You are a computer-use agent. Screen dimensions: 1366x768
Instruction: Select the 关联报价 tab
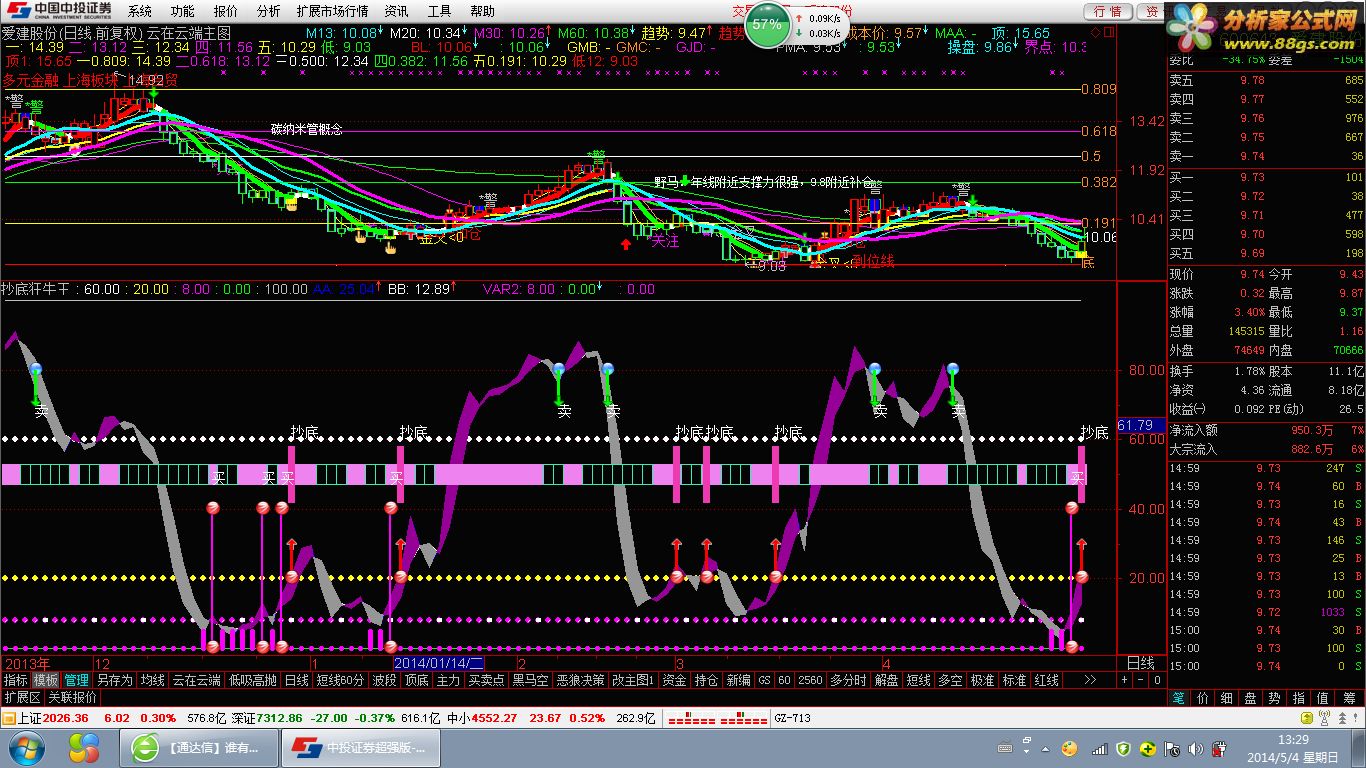coord(72,697)
